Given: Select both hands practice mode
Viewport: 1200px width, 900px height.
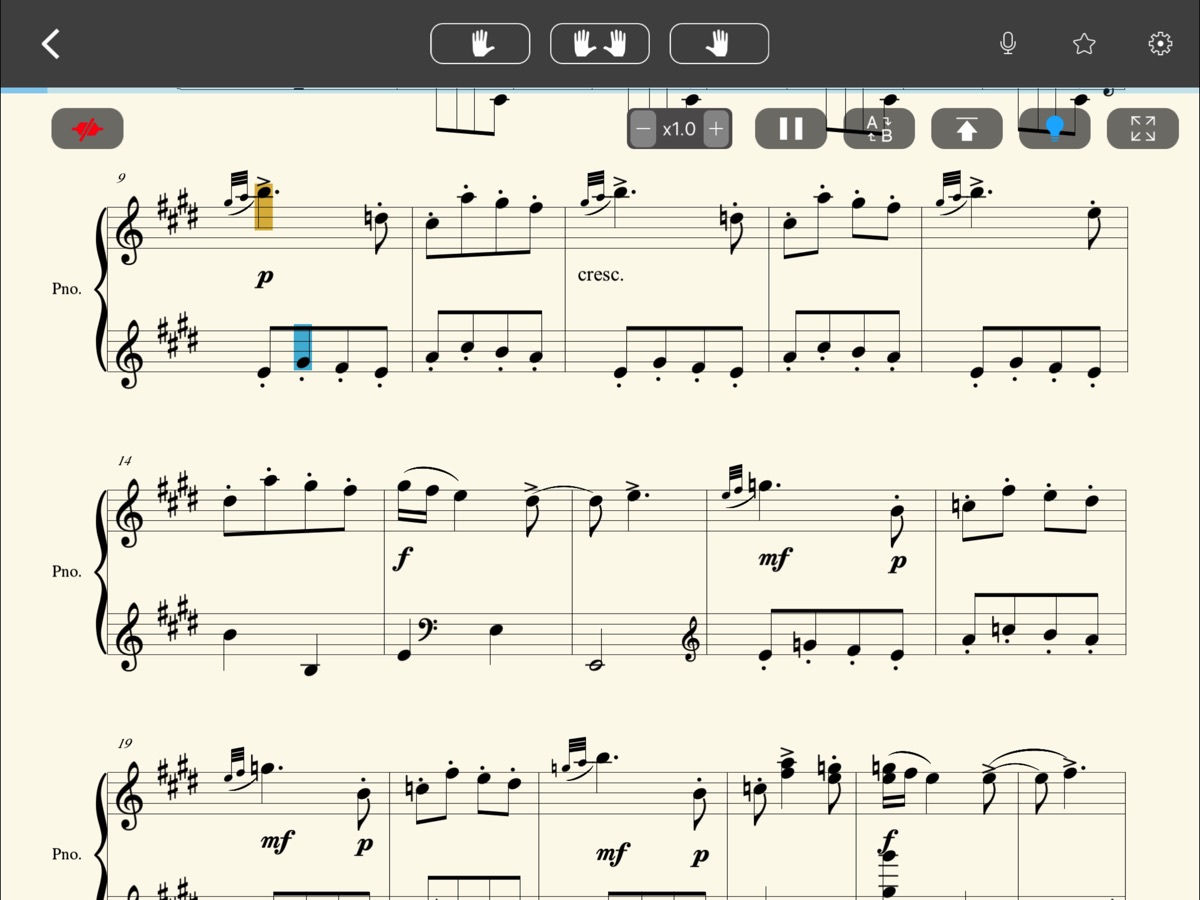Looking at the screenshot, I should tap(600, 44).
